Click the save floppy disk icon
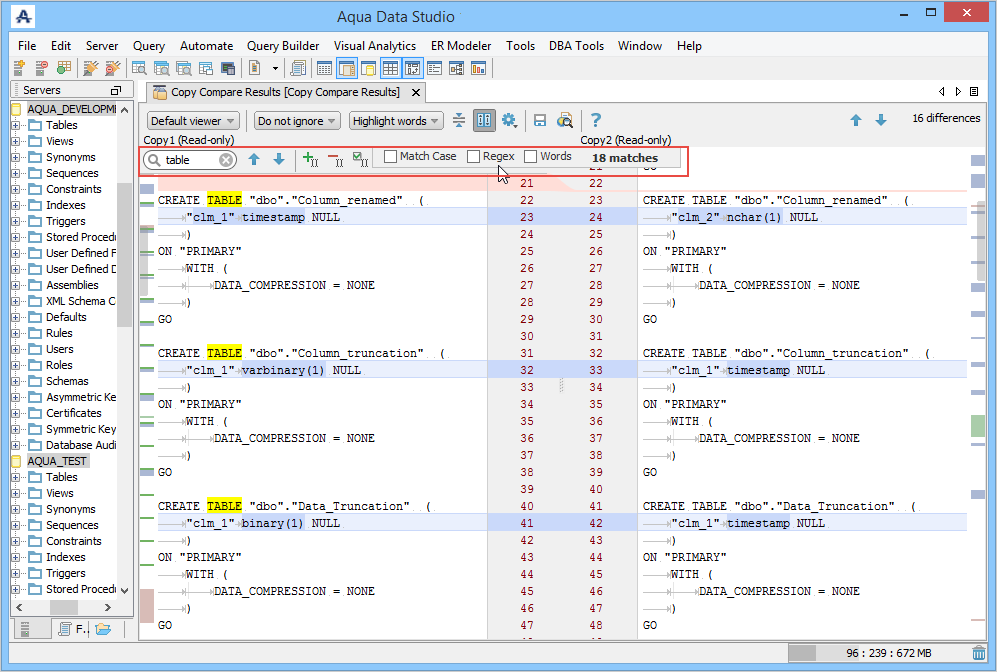The height and width of the screenshot is (672, 997). coord(540,120)
